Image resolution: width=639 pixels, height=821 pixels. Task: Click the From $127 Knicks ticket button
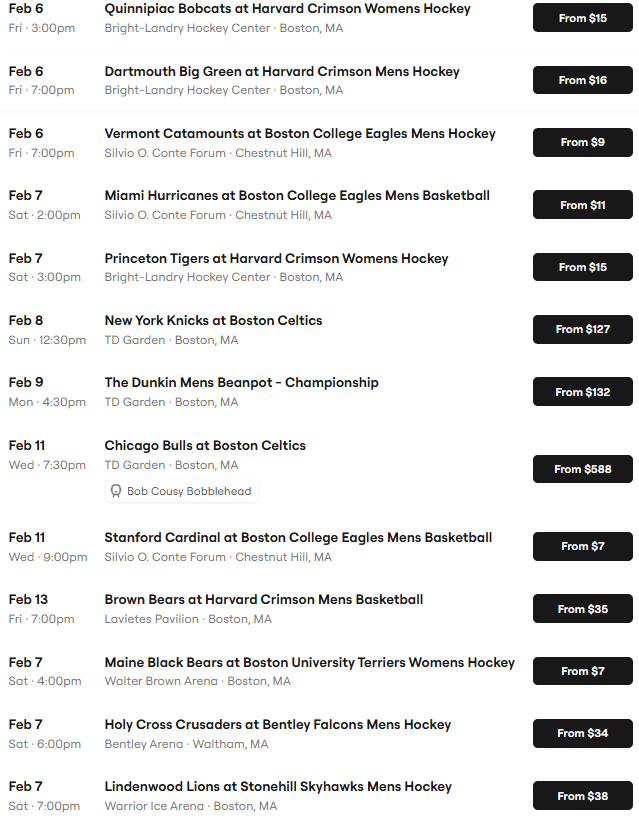582,329
